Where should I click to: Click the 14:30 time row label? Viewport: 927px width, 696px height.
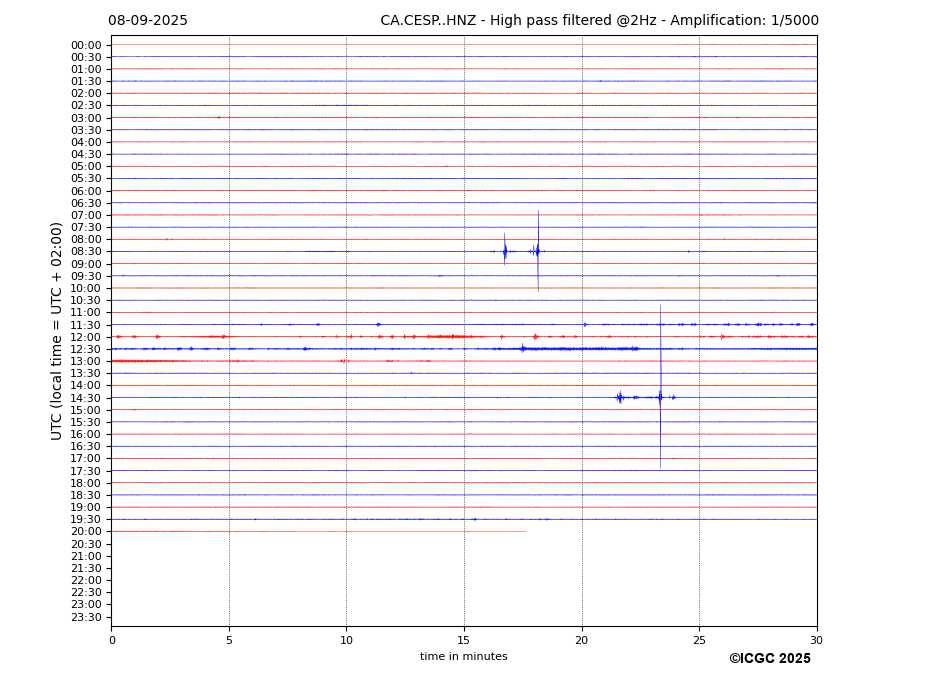[x=86, y=398]
